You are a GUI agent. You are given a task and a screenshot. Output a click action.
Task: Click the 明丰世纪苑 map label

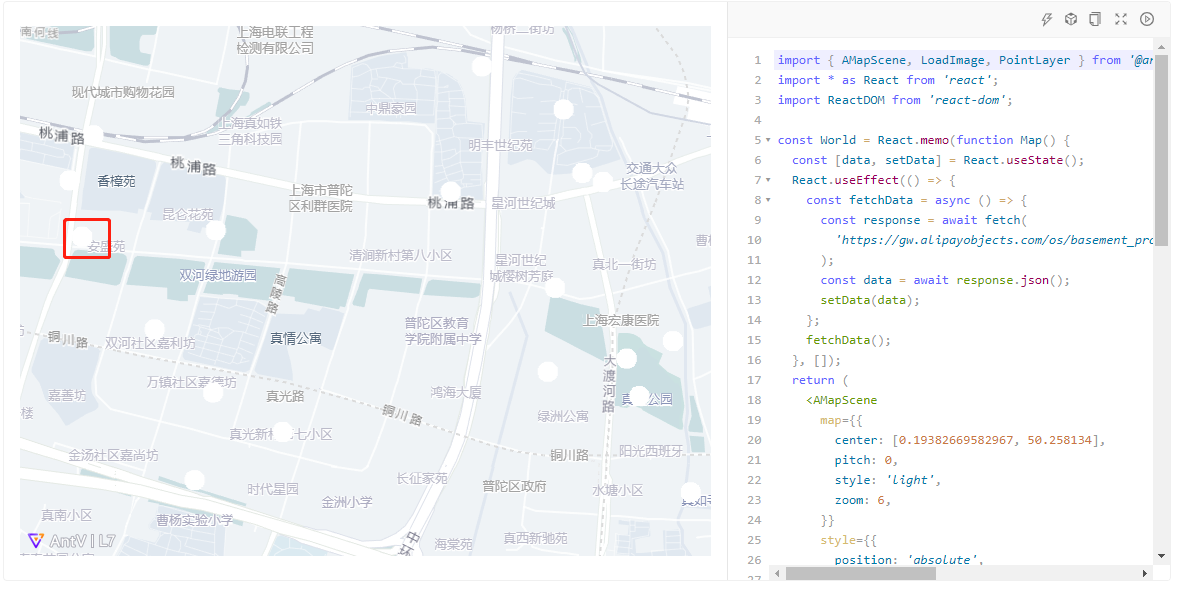(x=500, y=145)
